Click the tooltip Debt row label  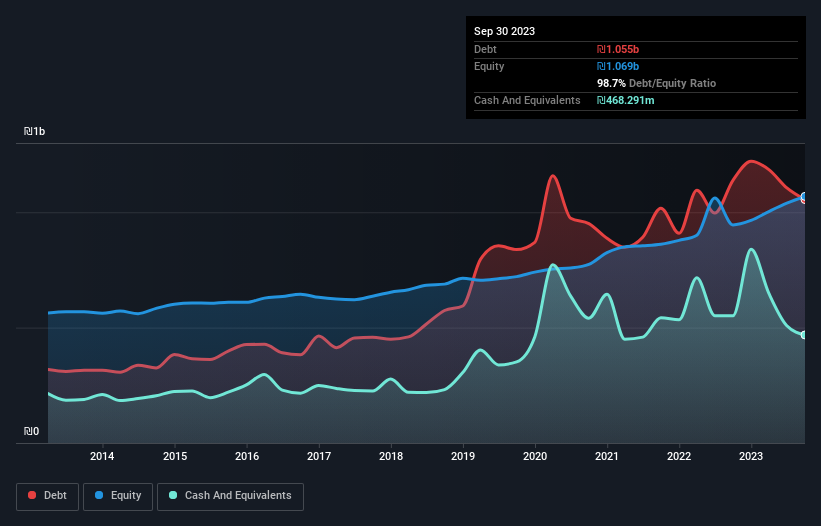click(x=485, y=49)
